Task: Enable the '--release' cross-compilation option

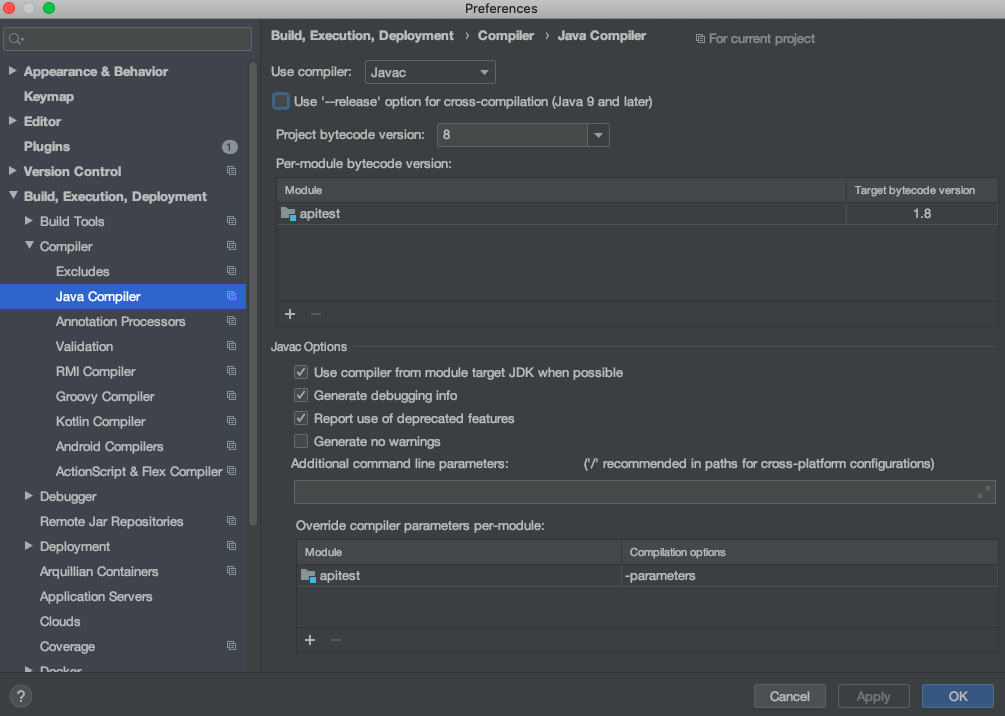Action: tap(281, 101)
